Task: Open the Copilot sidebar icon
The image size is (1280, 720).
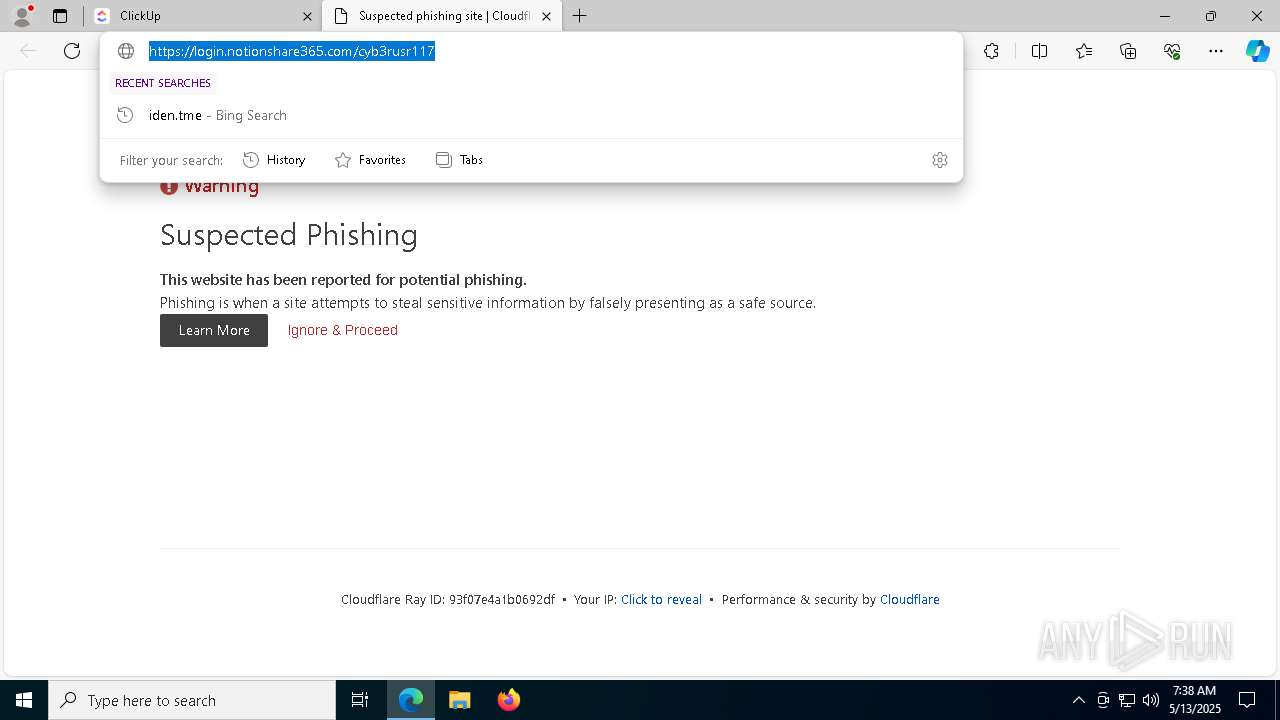Action: tap(1257, 51)
